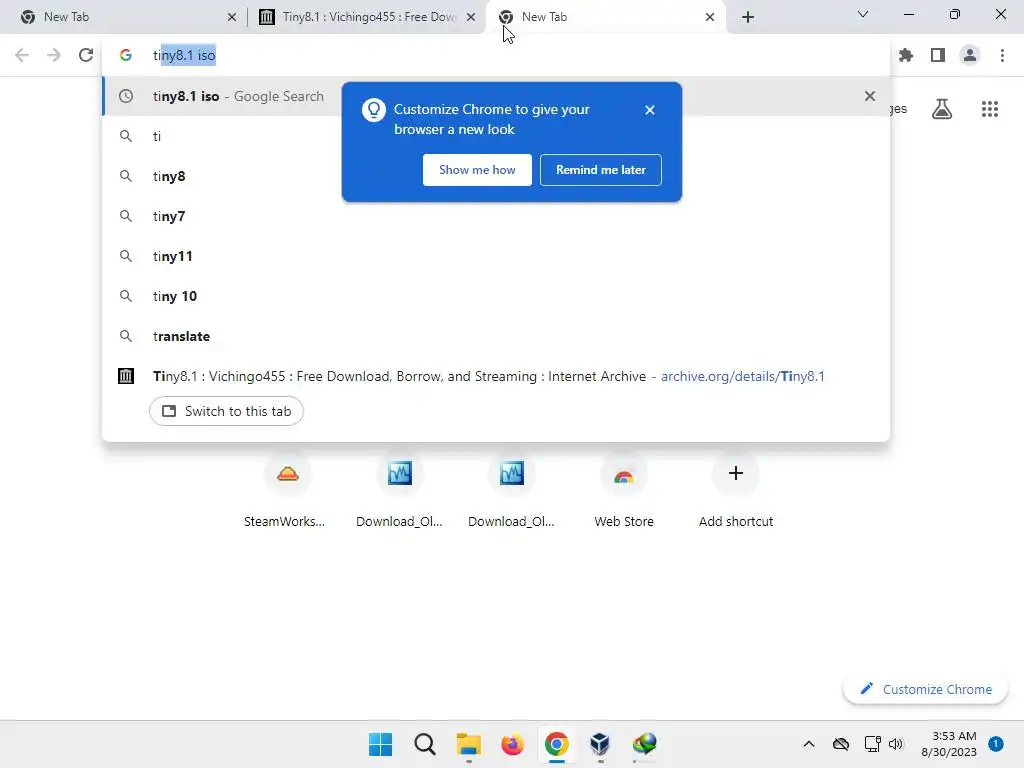Image resolution: width=1024 pixels, height=768 pixels.
Task: Click the Customize Chrome button
Action: pos(926,690)
